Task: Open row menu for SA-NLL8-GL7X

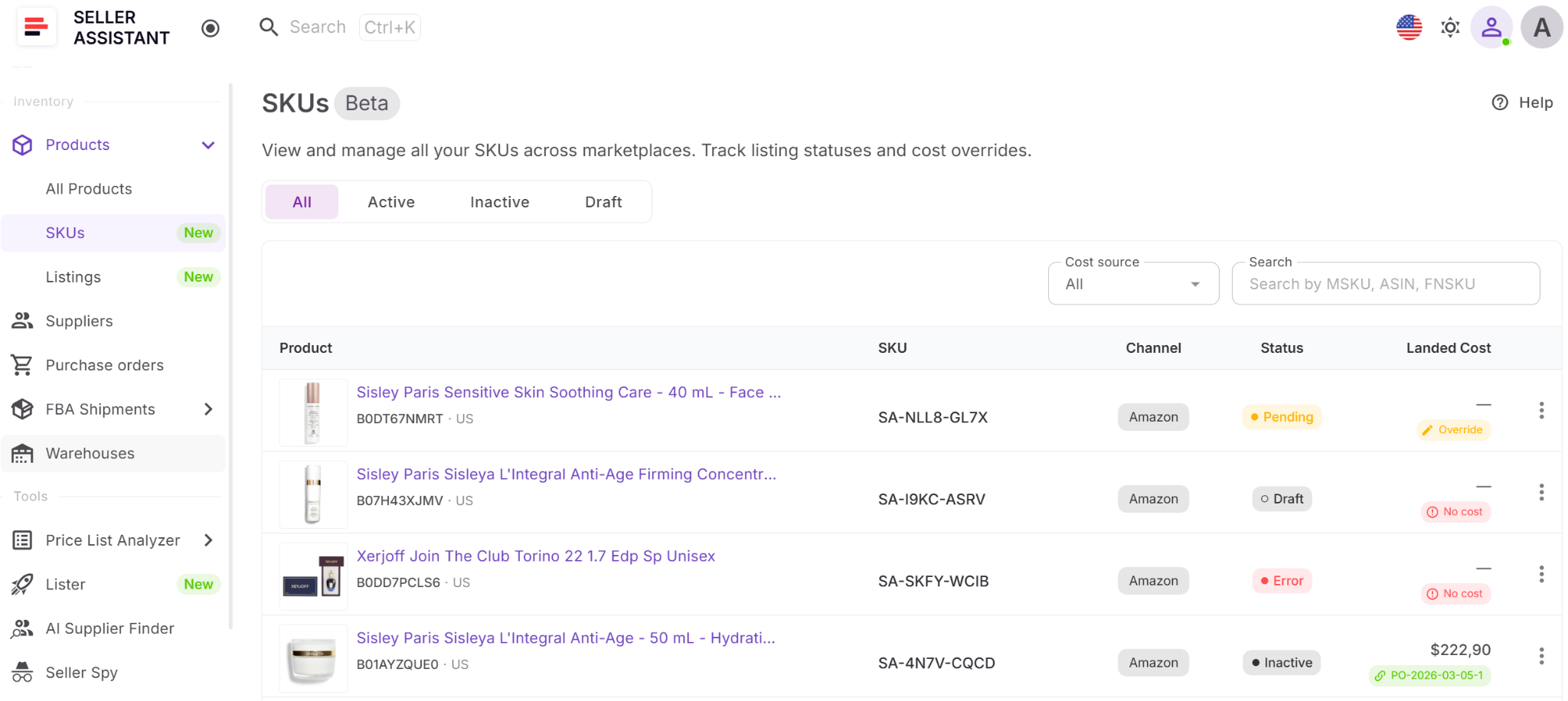Action: (1541, 411)
